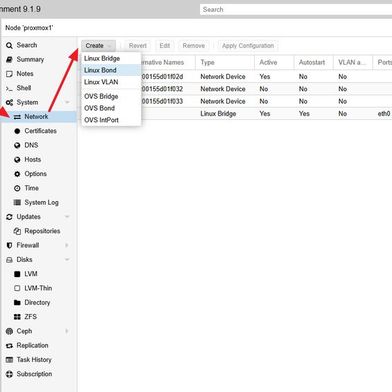
Task: Open the Certificates item label
Action: tap(40, 131)
